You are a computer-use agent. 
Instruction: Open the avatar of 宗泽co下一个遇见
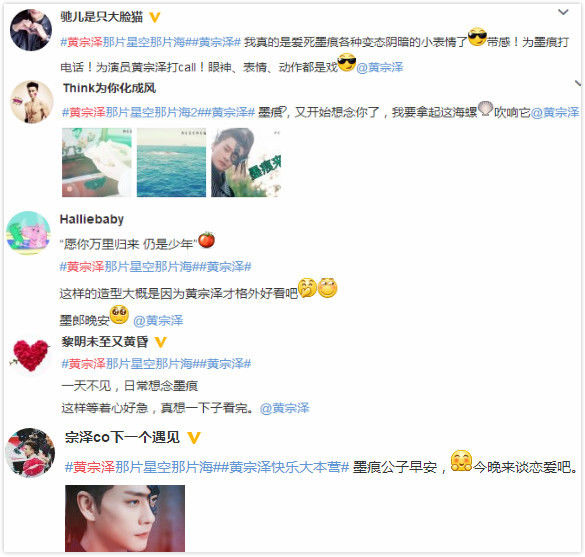(30, 453)
